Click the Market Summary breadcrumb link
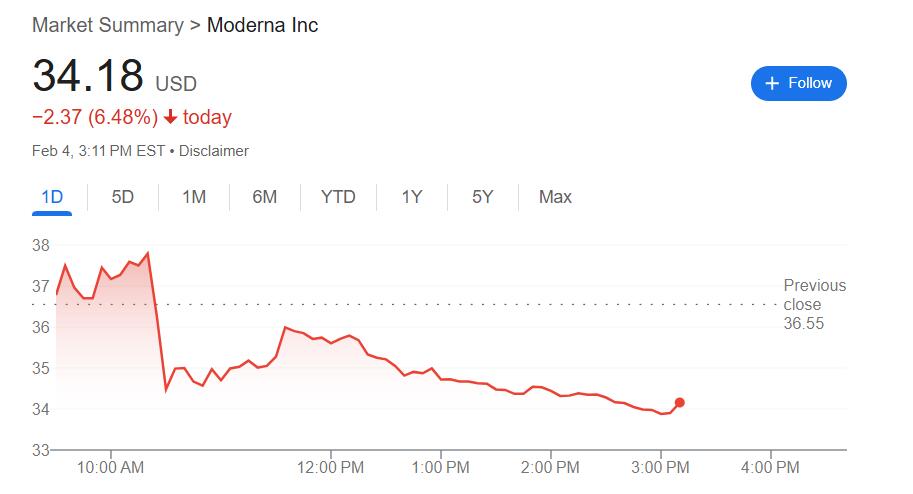This screenshot has width=913, height=494. point(107,25)
